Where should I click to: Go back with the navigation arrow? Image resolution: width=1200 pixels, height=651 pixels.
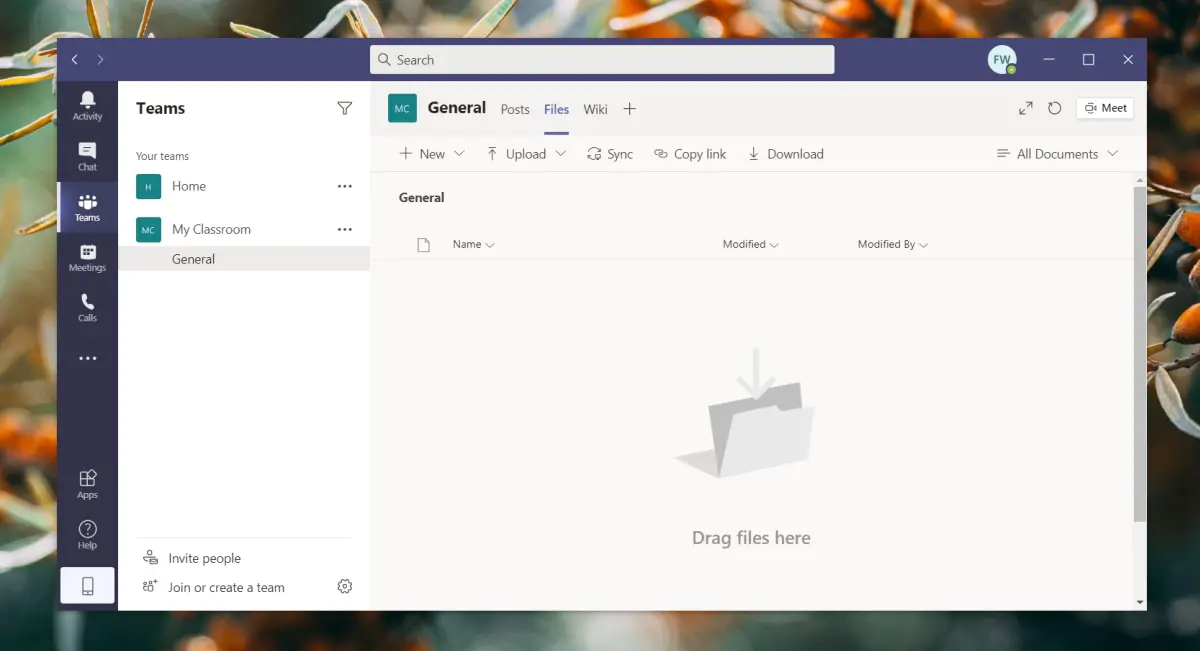75,60
